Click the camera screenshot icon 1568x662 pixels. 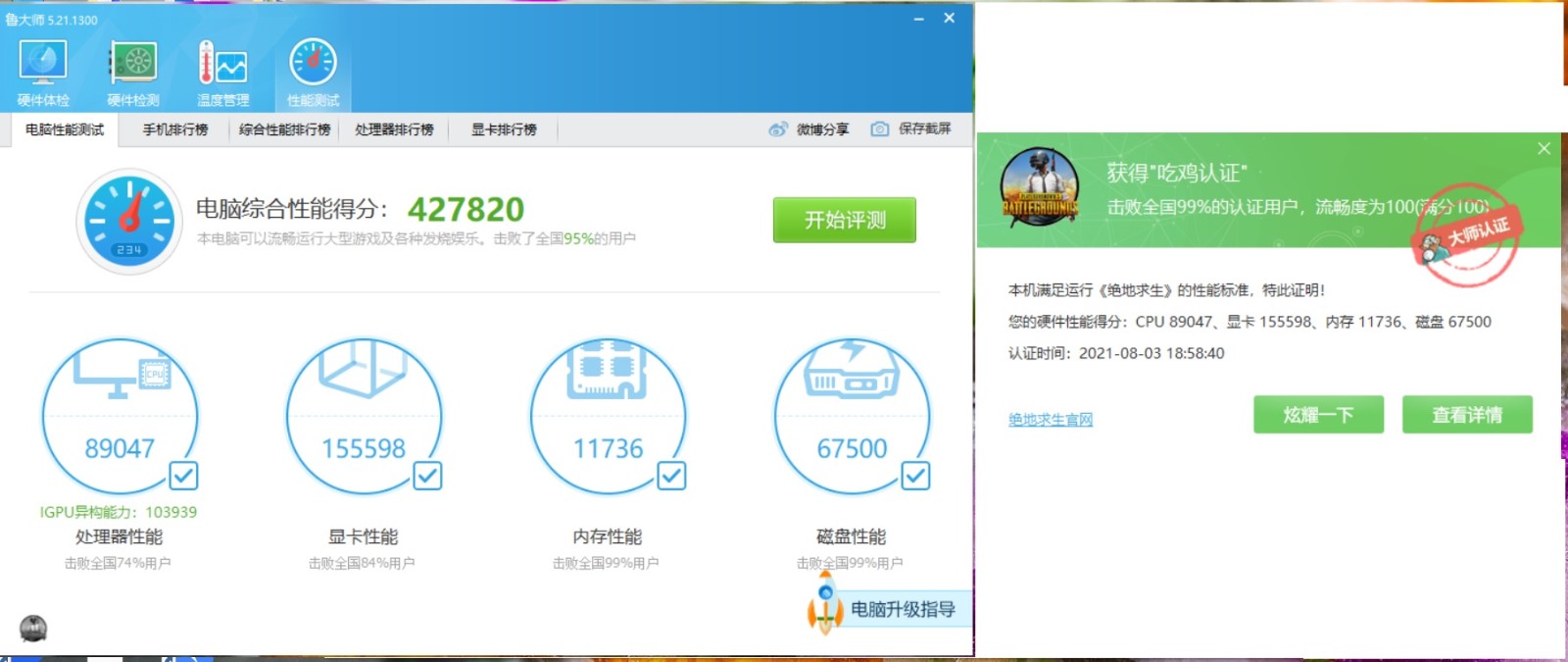(880, 129)
